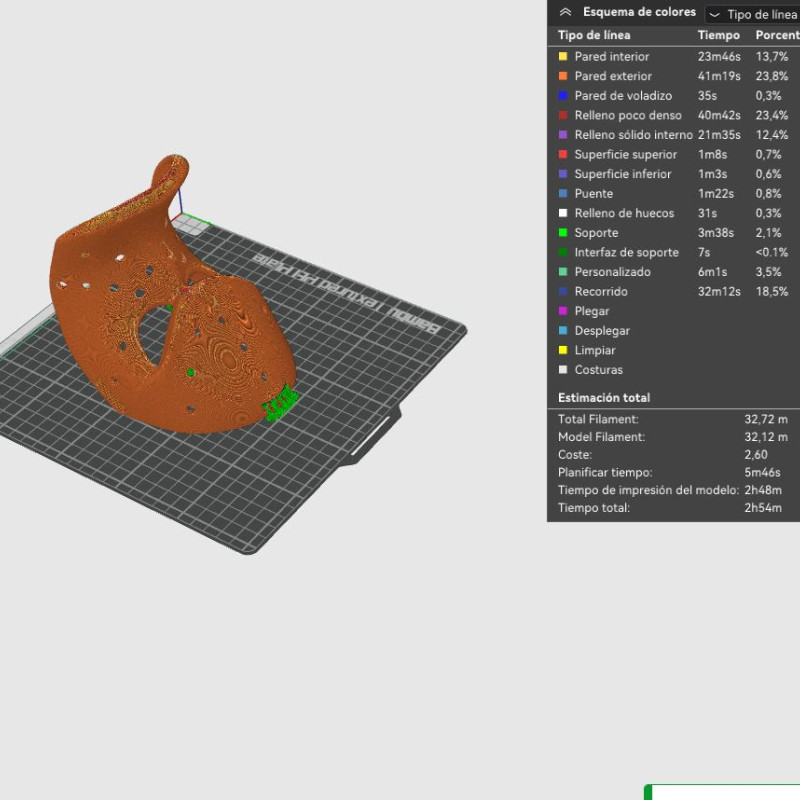
Task: Select the Superficie inferior legend icon
Action: tap(563, 174)
